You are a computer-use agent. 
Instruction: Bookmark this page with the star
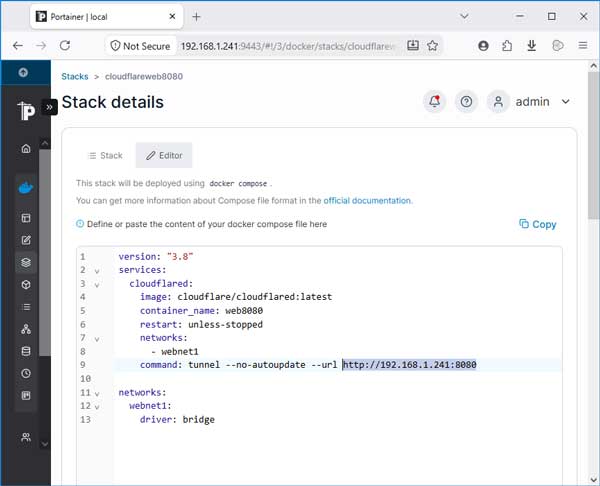pos(432,46)
